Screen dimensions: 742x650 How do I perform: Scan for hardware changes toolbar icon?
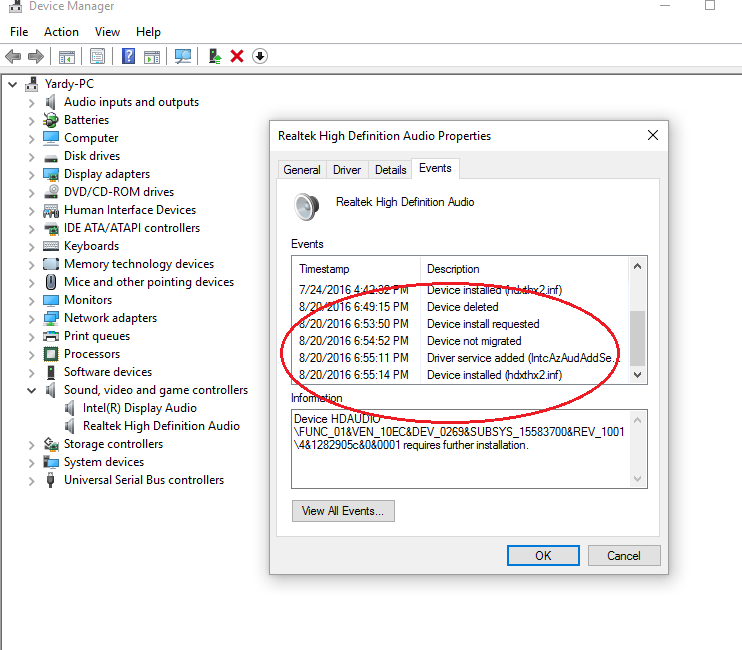tap(183, 57)
